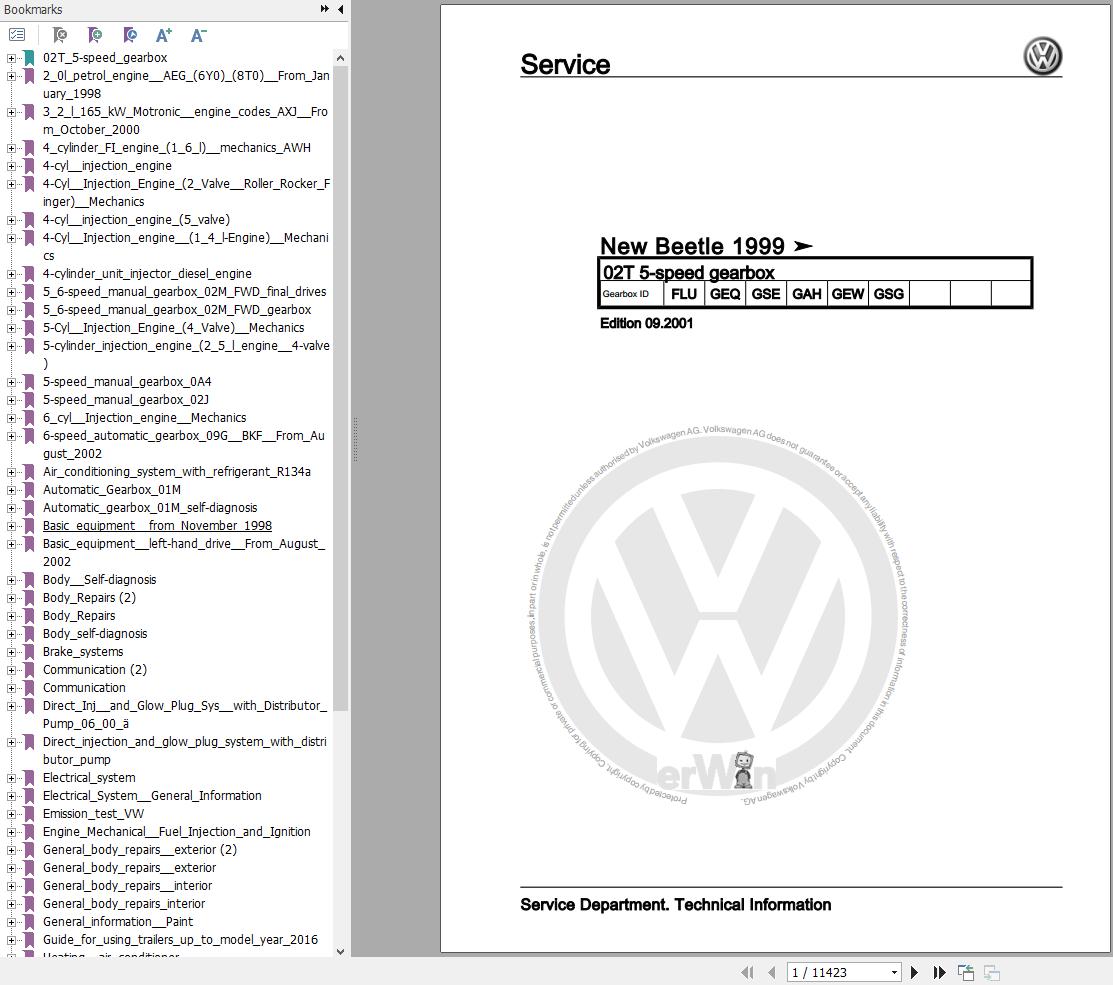The width and height of the screenshot is (1113, 985).
Task: Jump to the last page
Action: tap(939, 972)
